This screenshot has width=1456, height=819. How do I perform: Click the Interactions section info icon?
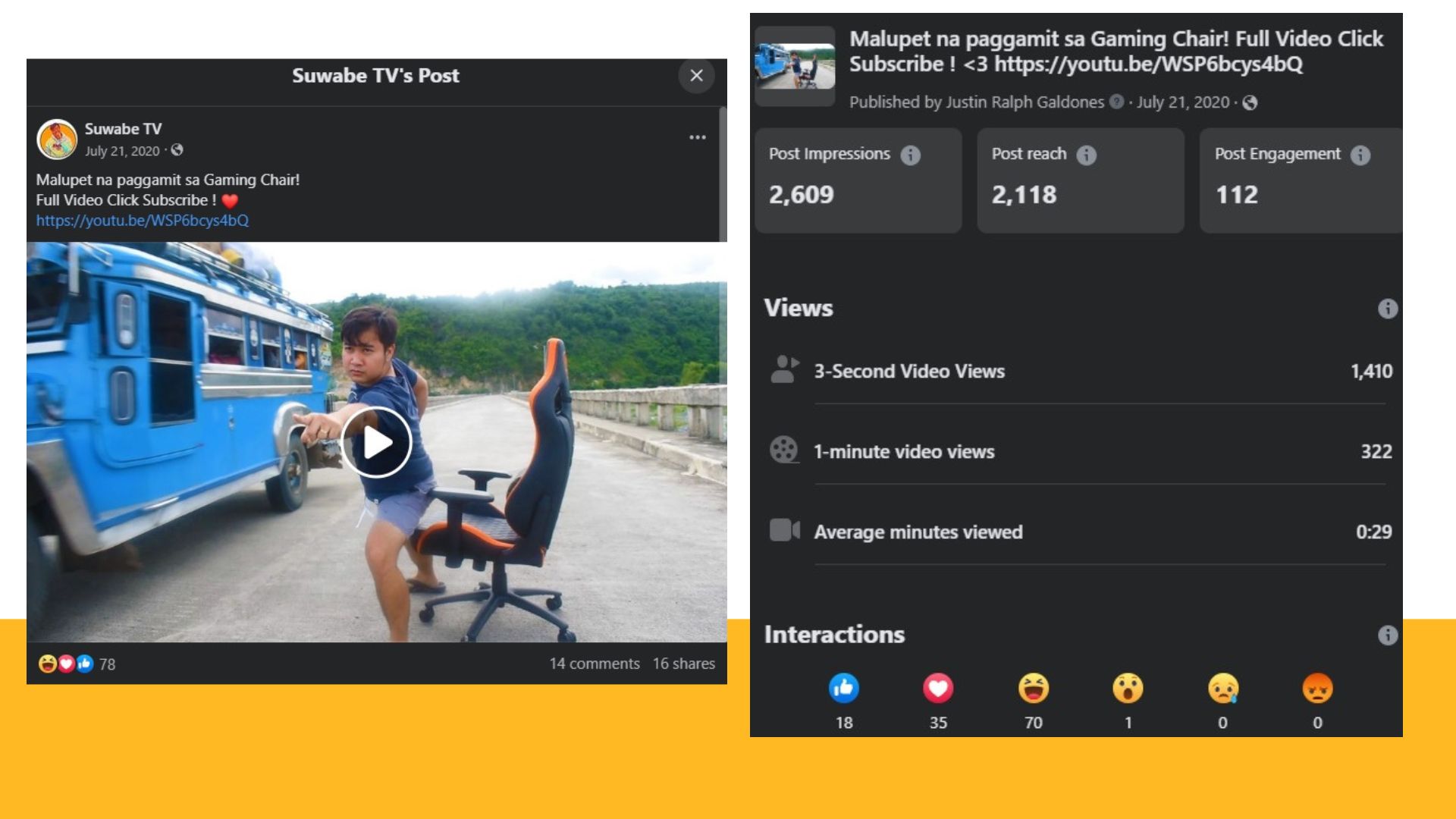pyautogui.click(x=1387, y=635)
